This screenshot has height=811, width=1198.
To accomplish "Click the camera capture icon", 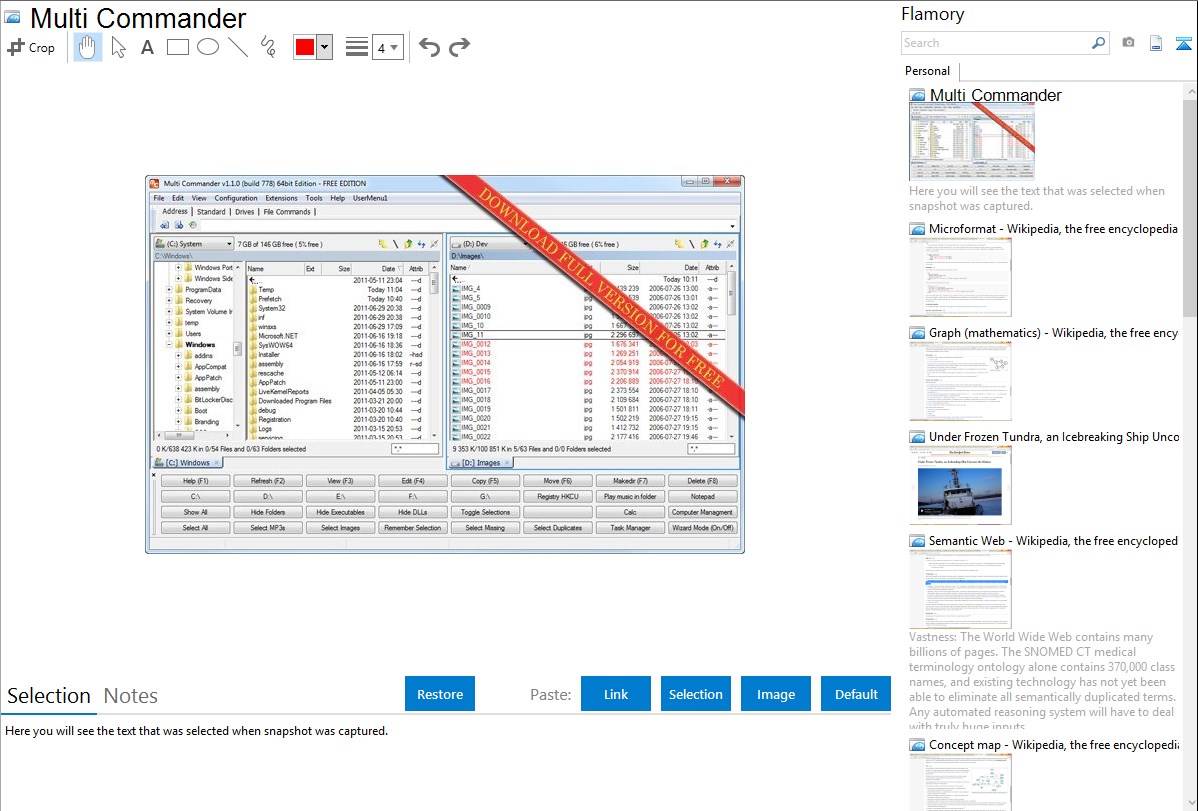I will (1128, 43).
